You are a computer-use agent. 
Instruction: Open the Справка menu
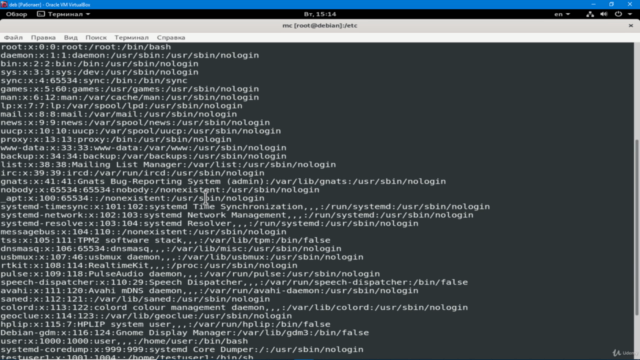pyautogui.click(x=171, y=38)
